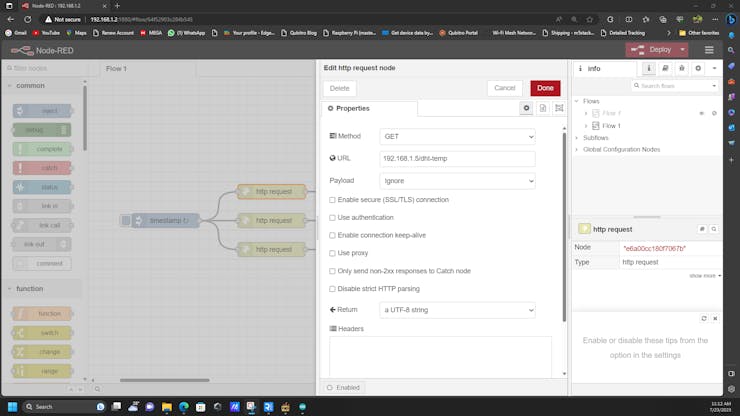Check Use authentication option

point(332,217)
